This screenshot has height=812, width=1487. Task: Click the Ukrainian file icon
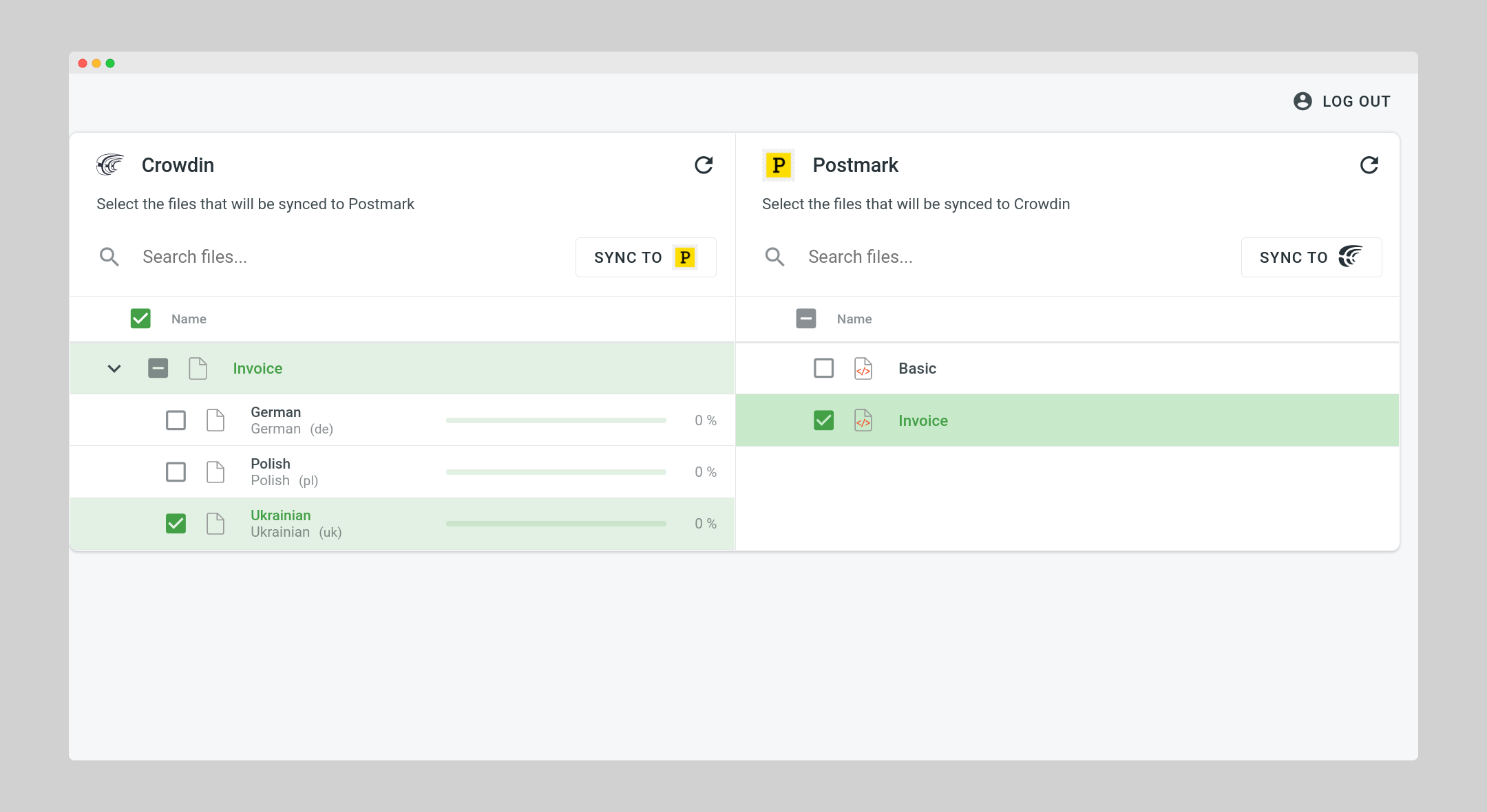coord(215,524)
